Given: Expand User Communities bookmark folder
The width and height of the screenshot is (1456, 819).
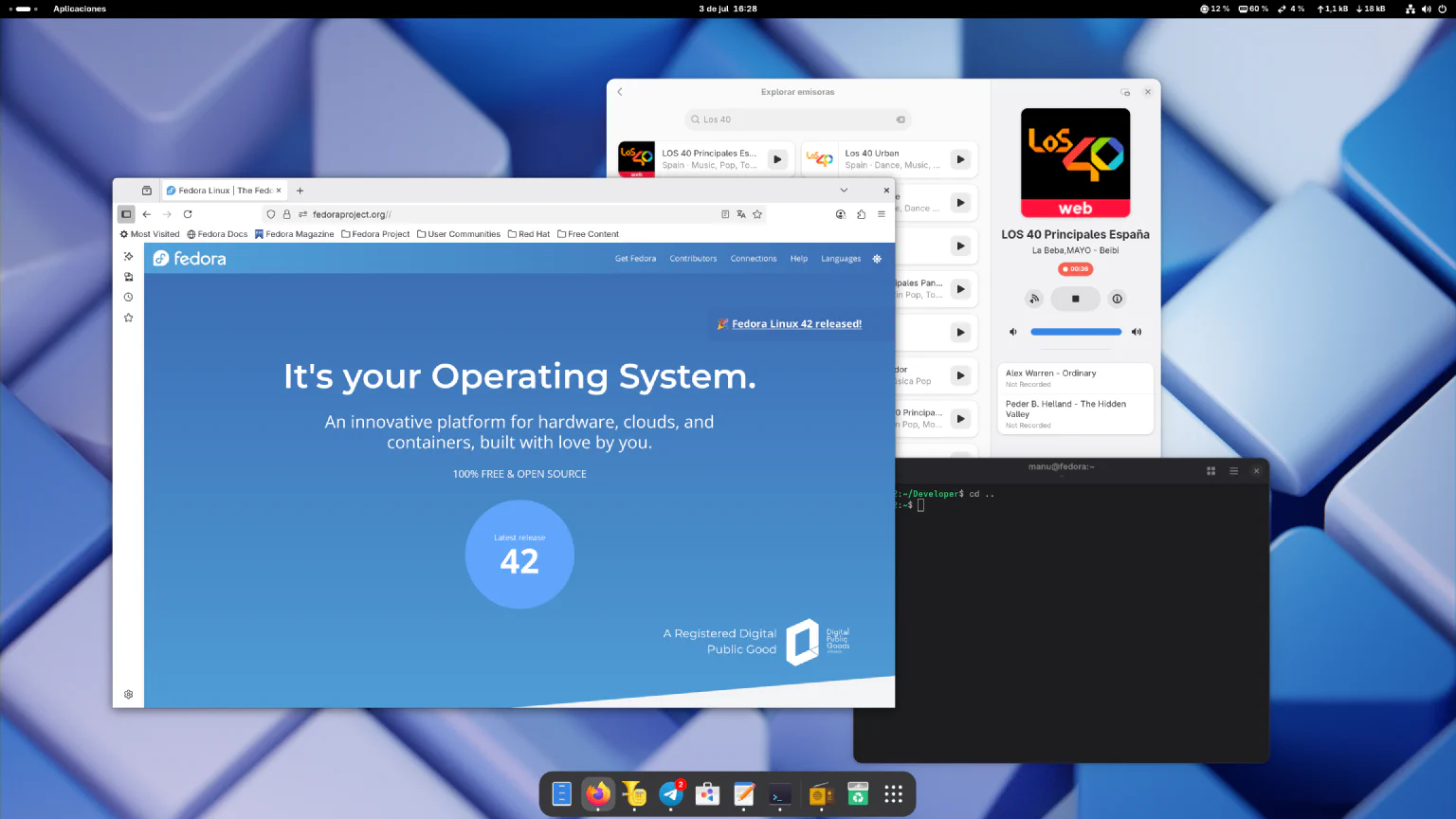Looking at the screenshot, I should tap(459, 234).
